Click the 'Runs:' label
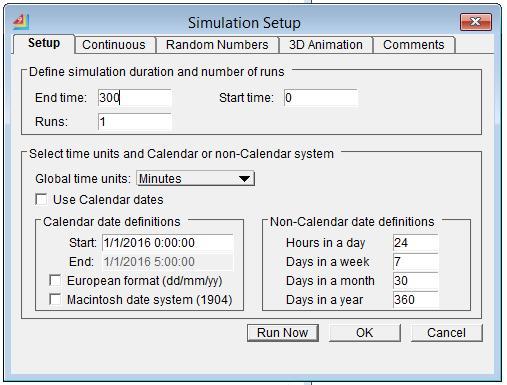507x385 pixels. click(x=51, y=122)
